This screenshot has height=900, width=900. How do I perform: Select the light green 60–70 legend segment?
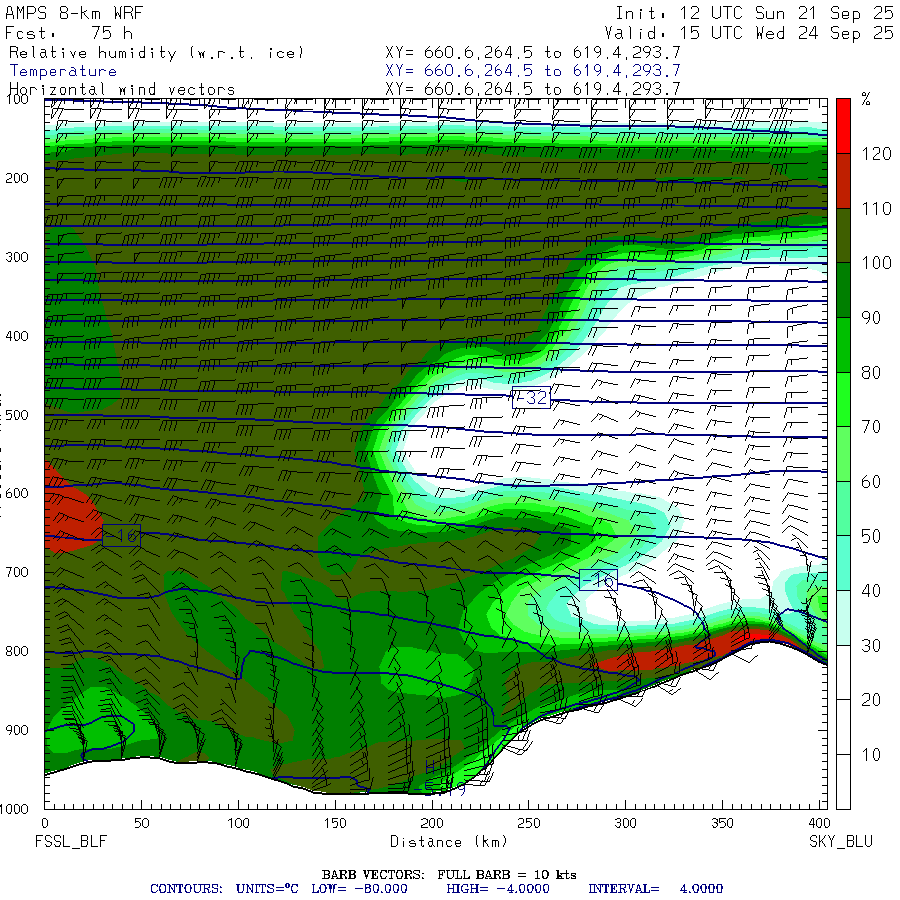843,453
